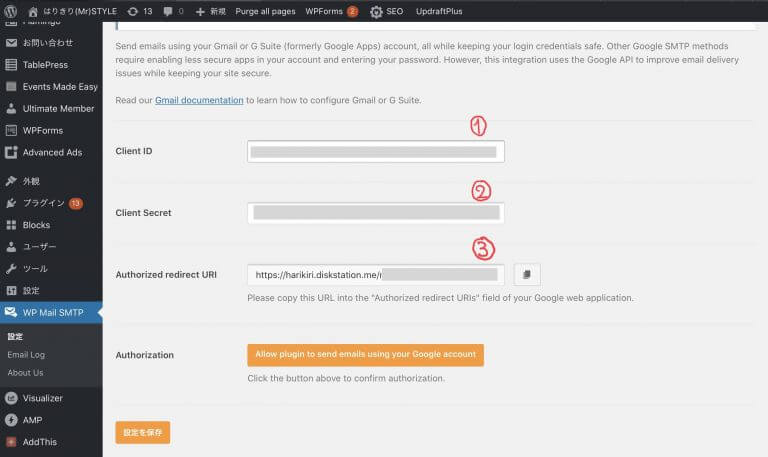Open the Advanced Ads sidebar menu
Screen dimensions: 768x457
point(51,152)
